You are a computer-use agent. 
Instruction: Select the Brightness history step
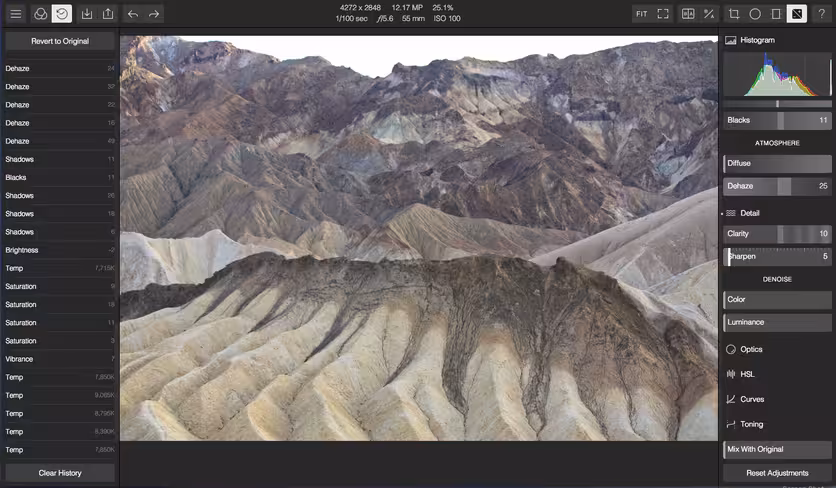(60, 250)
